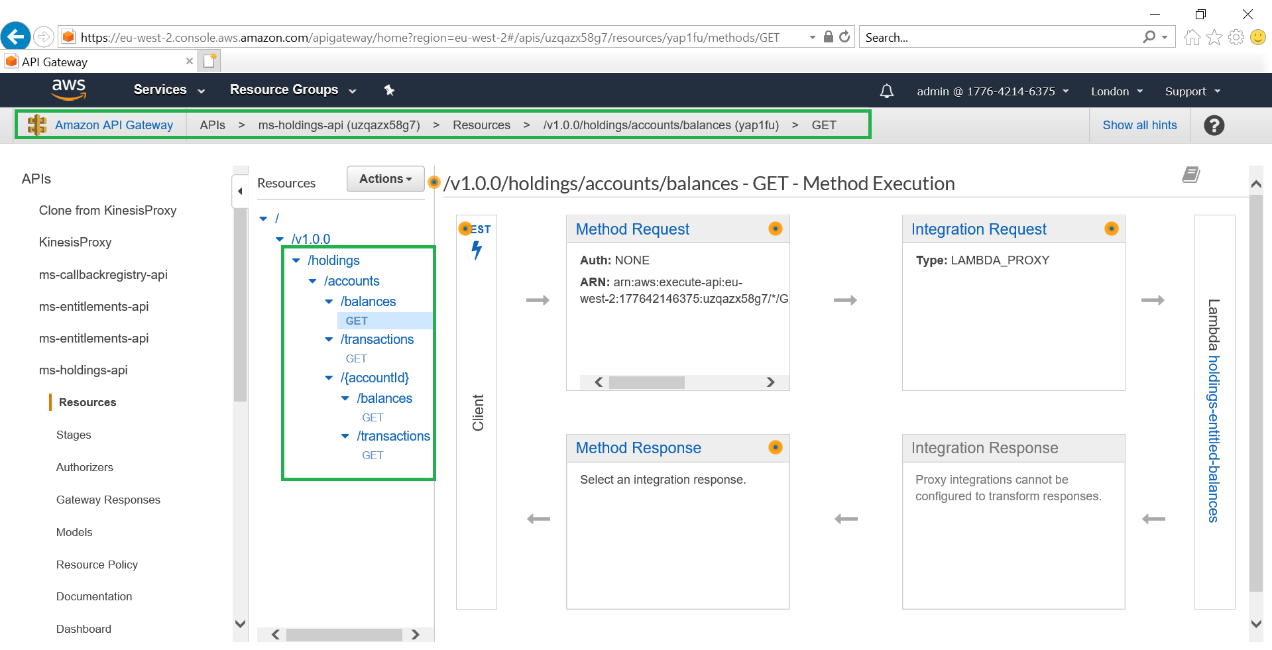Viewport: 1272px width, 650px height.
Task: Open the Resource Groups menu
Action: (292, 90)
